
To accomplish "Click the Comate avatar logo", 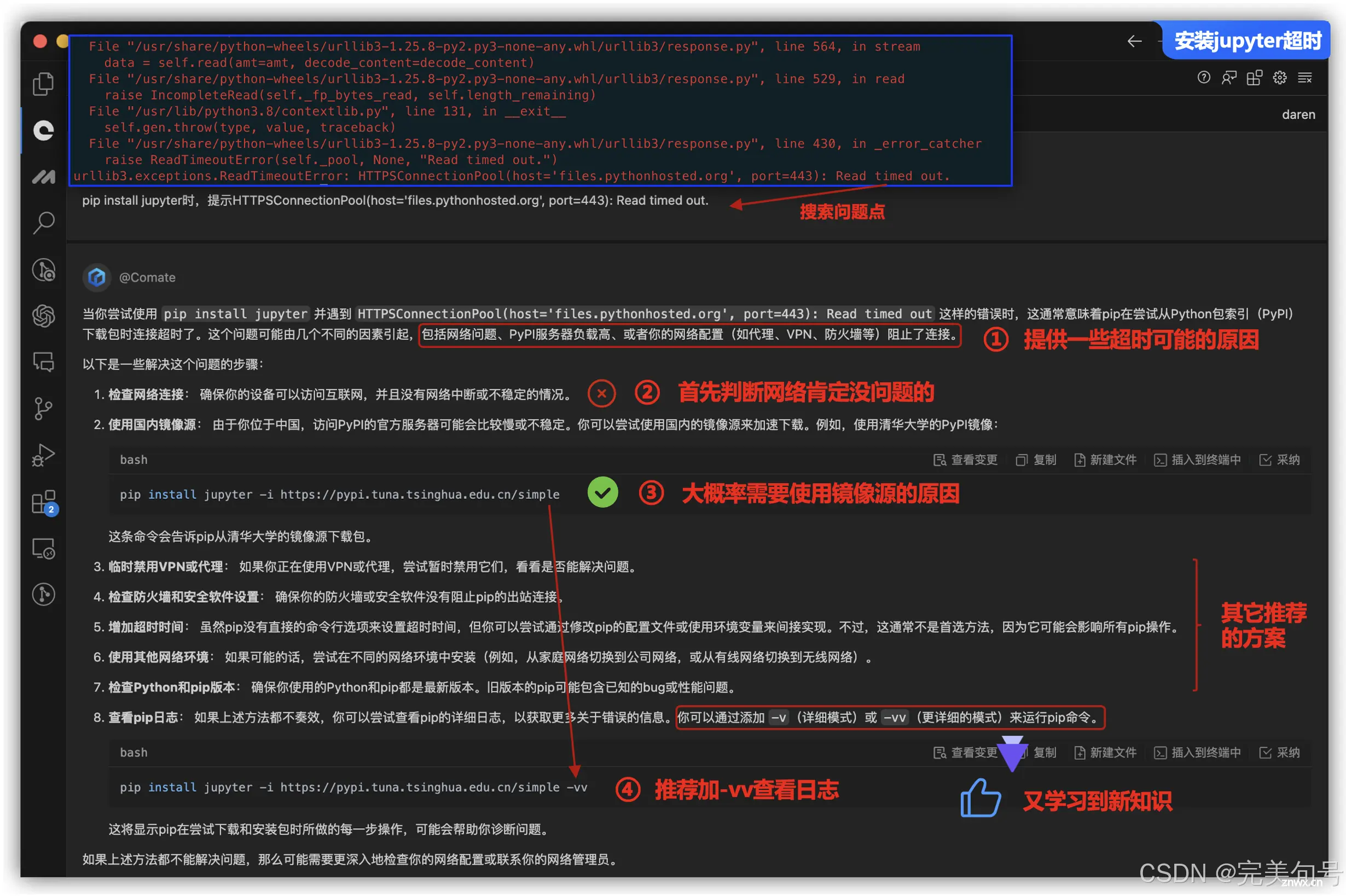I will tap(96, 277).
